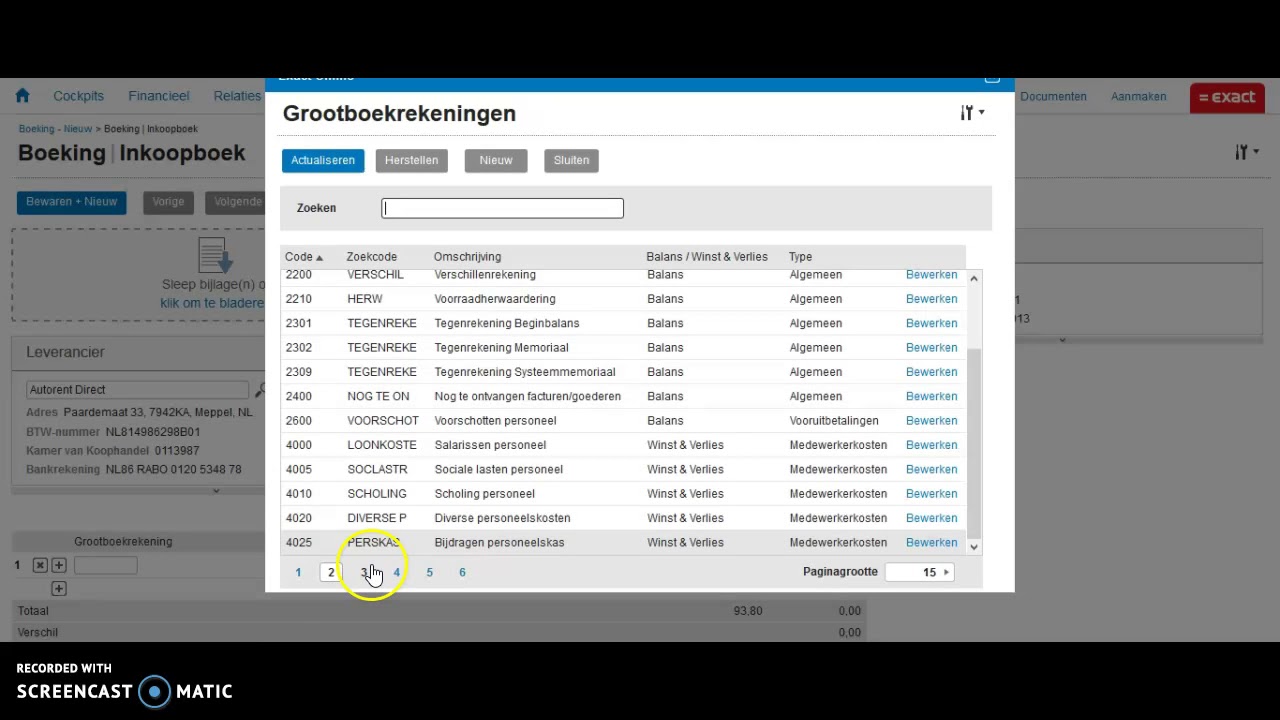
Task: Click the Nieuw button in dialog
Action: pyautogui.click(x=496, y=160)
